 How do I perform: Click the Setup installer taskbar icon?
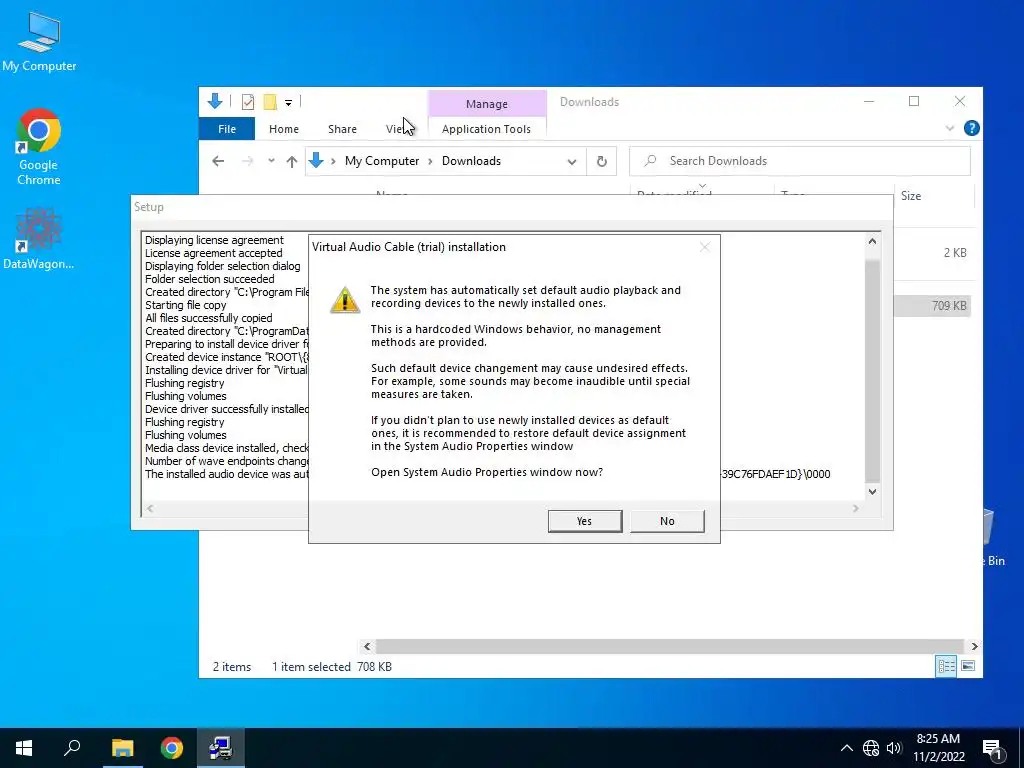(221, 748)
